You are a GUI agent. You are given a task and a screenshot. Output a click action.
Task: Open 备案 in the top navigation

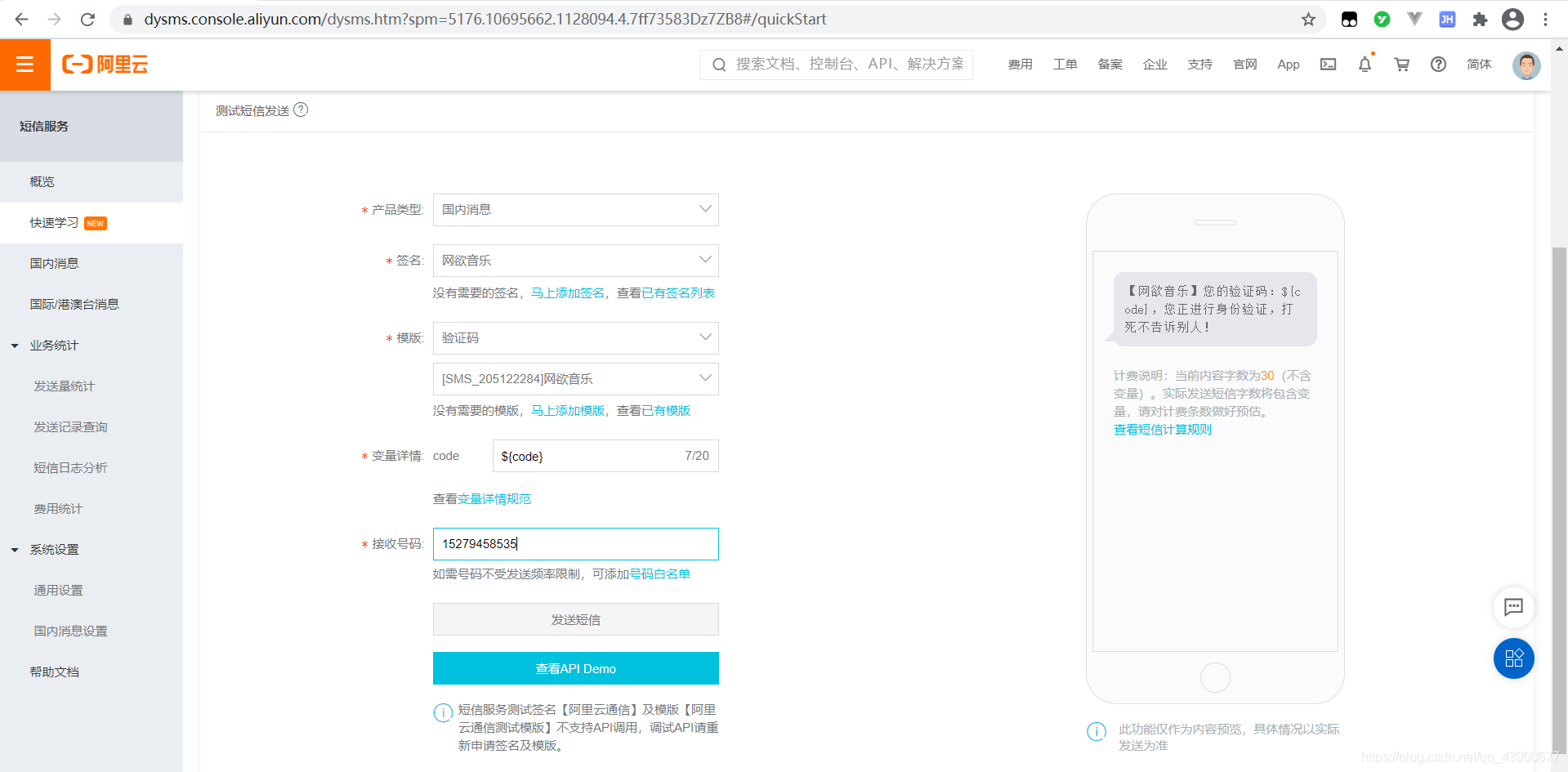[1110, 65]
